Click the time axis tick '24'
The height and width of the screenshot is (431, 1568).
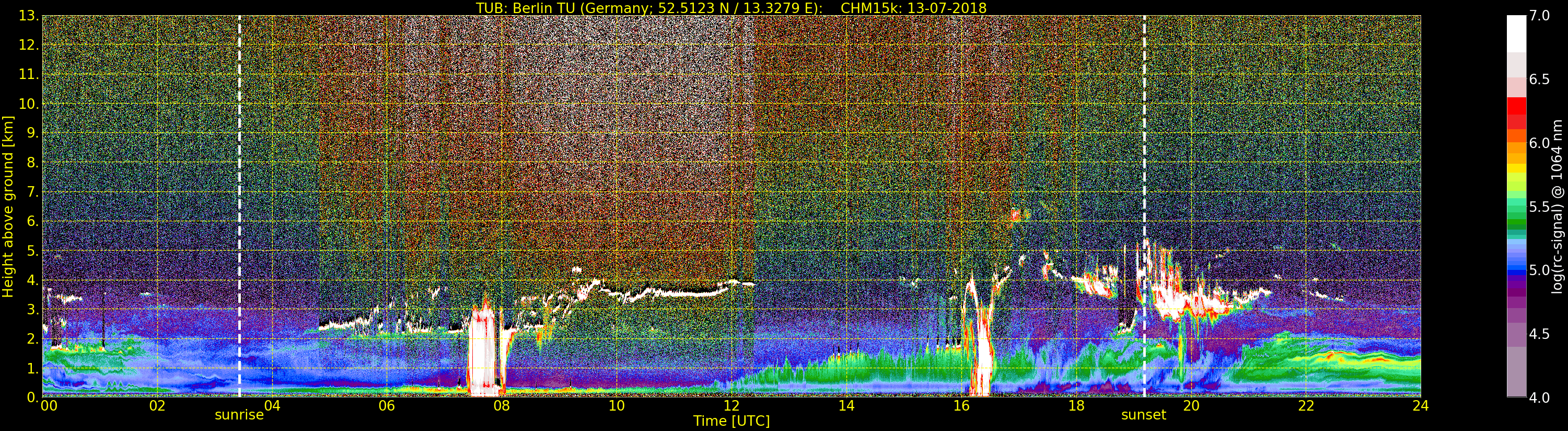[x=1421, y=406]
